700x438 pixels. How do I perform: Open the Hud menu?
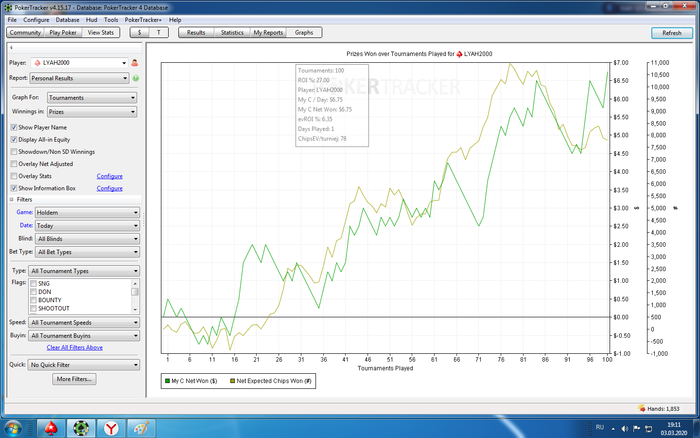click(91, 19)
